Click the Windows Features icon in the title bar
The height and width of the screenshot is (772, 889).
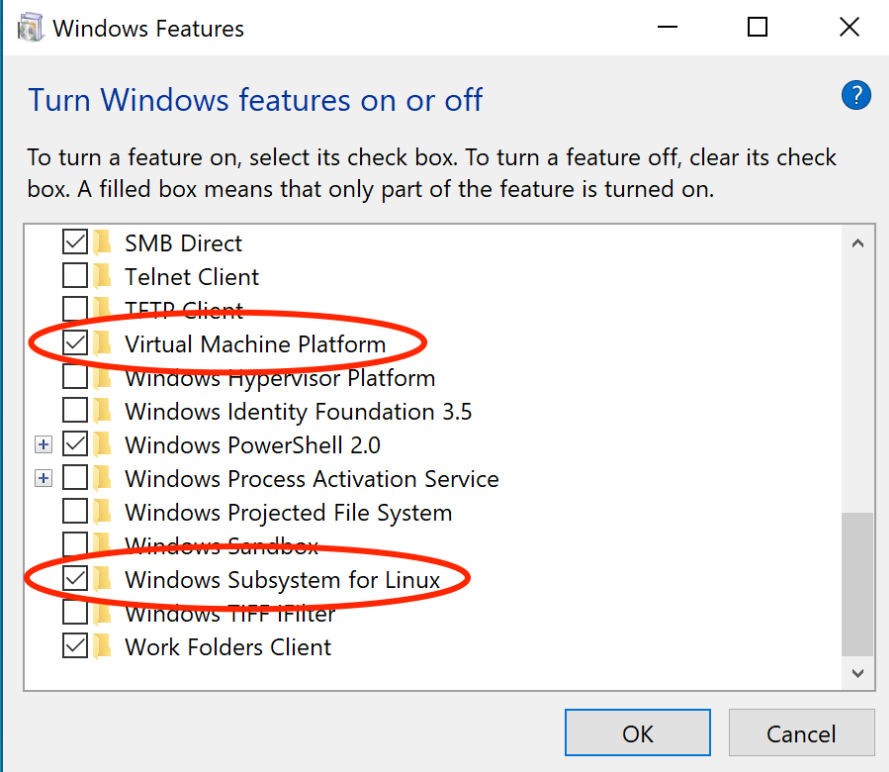[30, 27]
